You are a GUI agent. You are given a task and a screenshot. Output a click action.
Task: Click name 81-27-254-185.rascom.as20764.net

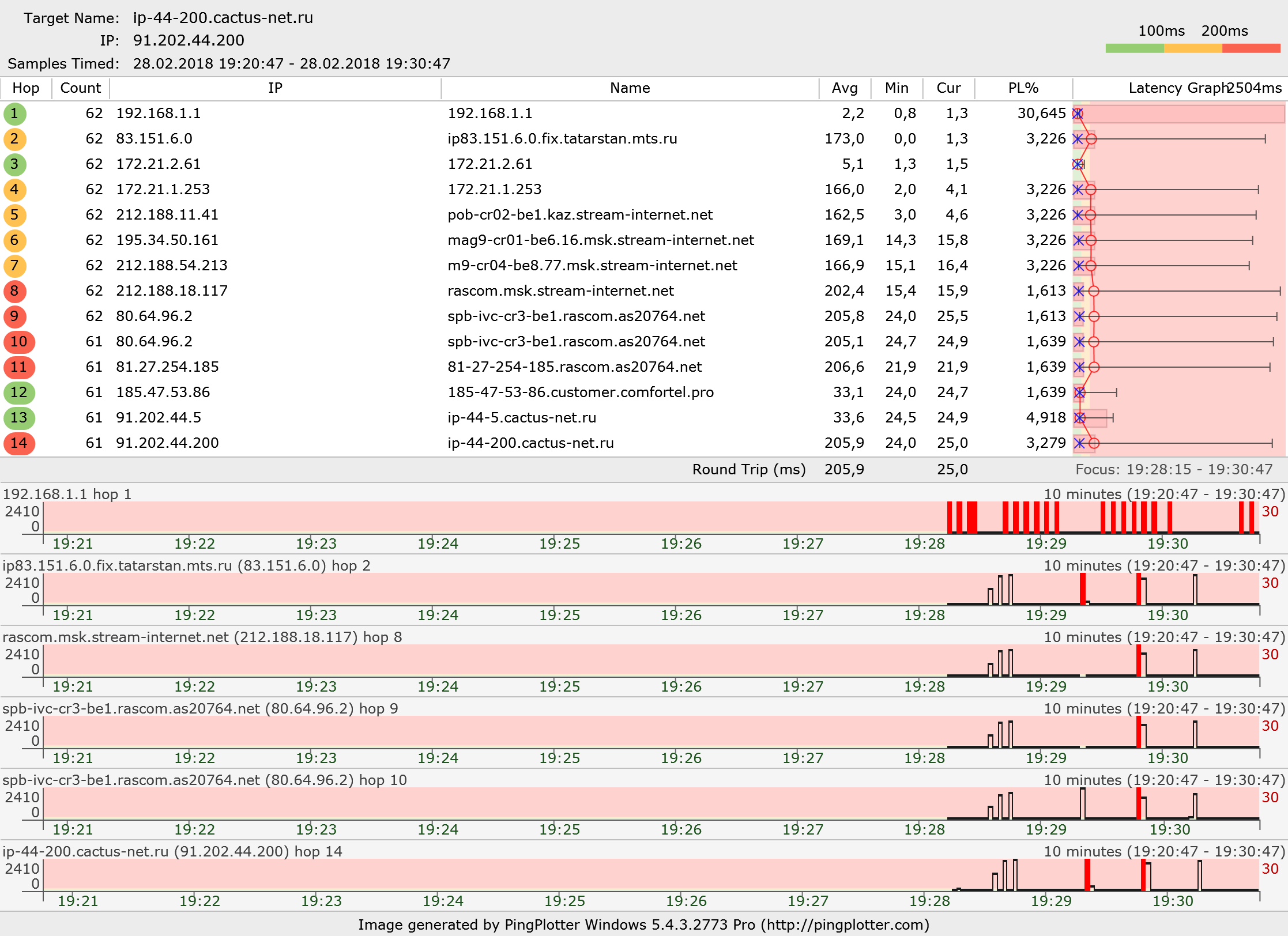tap(575, 367)
